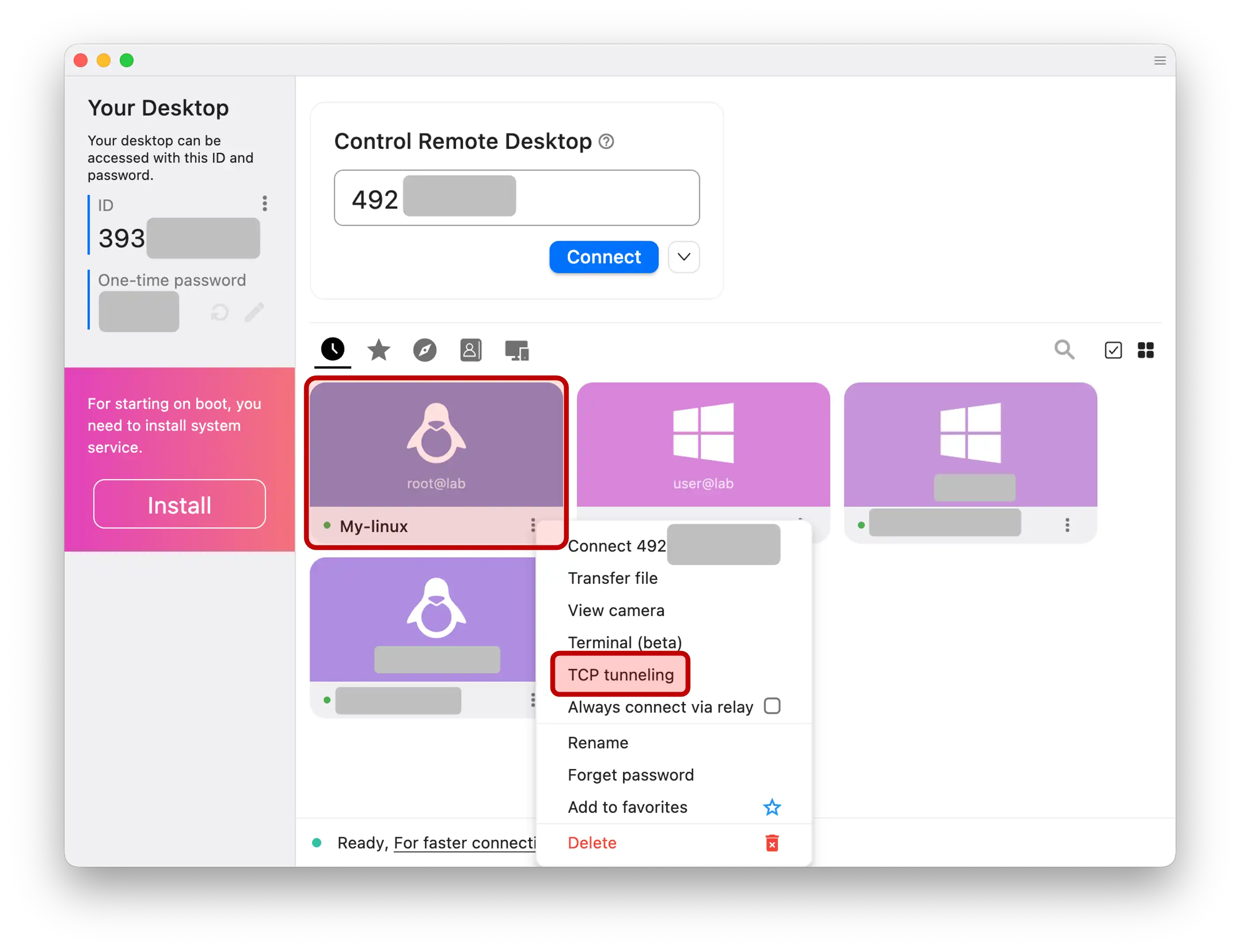Click the Add to favorites star

[x=772, y=807]
